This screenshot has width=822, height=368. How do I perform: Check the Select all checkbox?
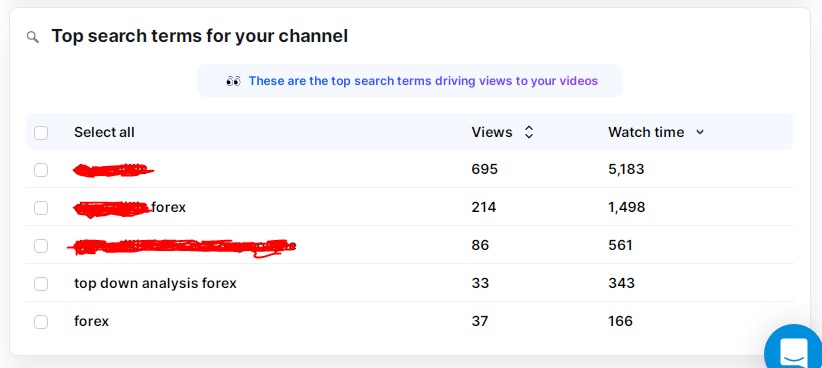click(x=41, y=133)
